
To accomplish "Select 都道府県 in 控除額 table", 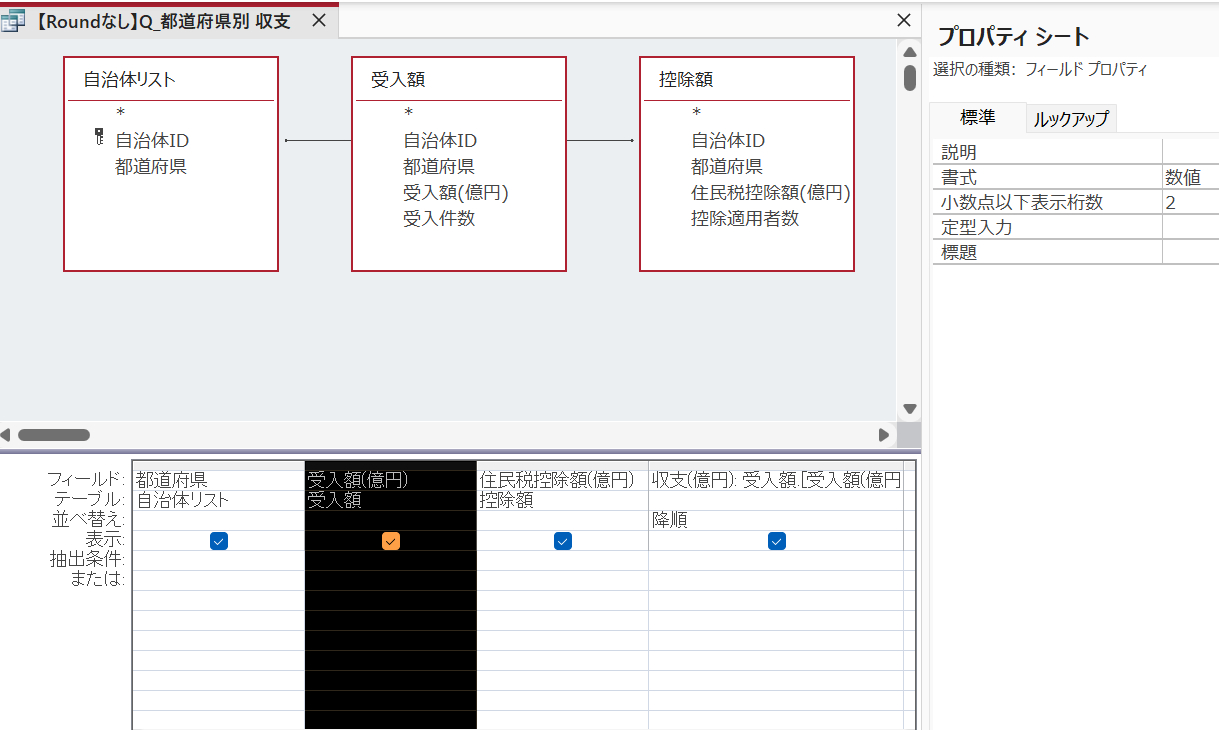I will [727, 167].
